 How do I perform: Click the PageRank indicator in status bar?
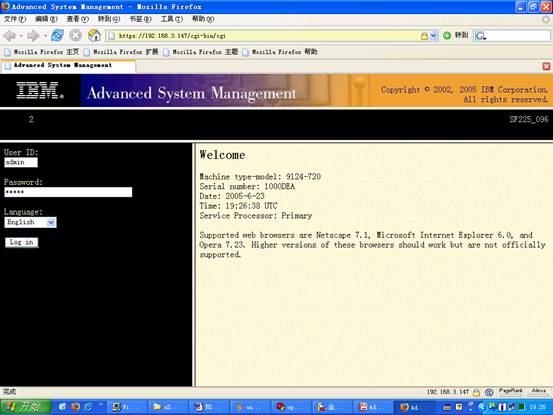pos(510,392)
